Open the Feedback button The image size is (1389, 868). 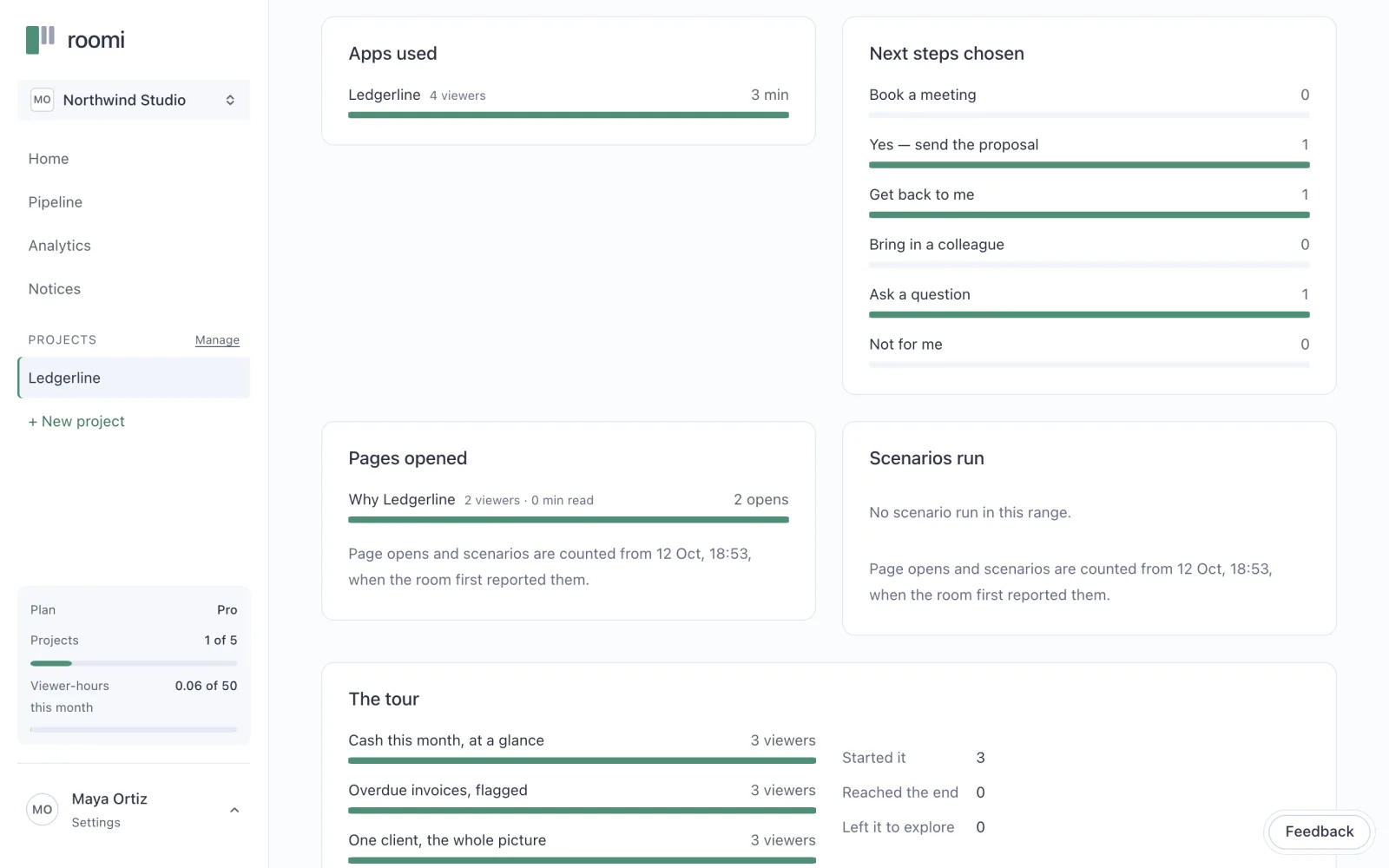pyautogui.click(x=1319, y=832)
